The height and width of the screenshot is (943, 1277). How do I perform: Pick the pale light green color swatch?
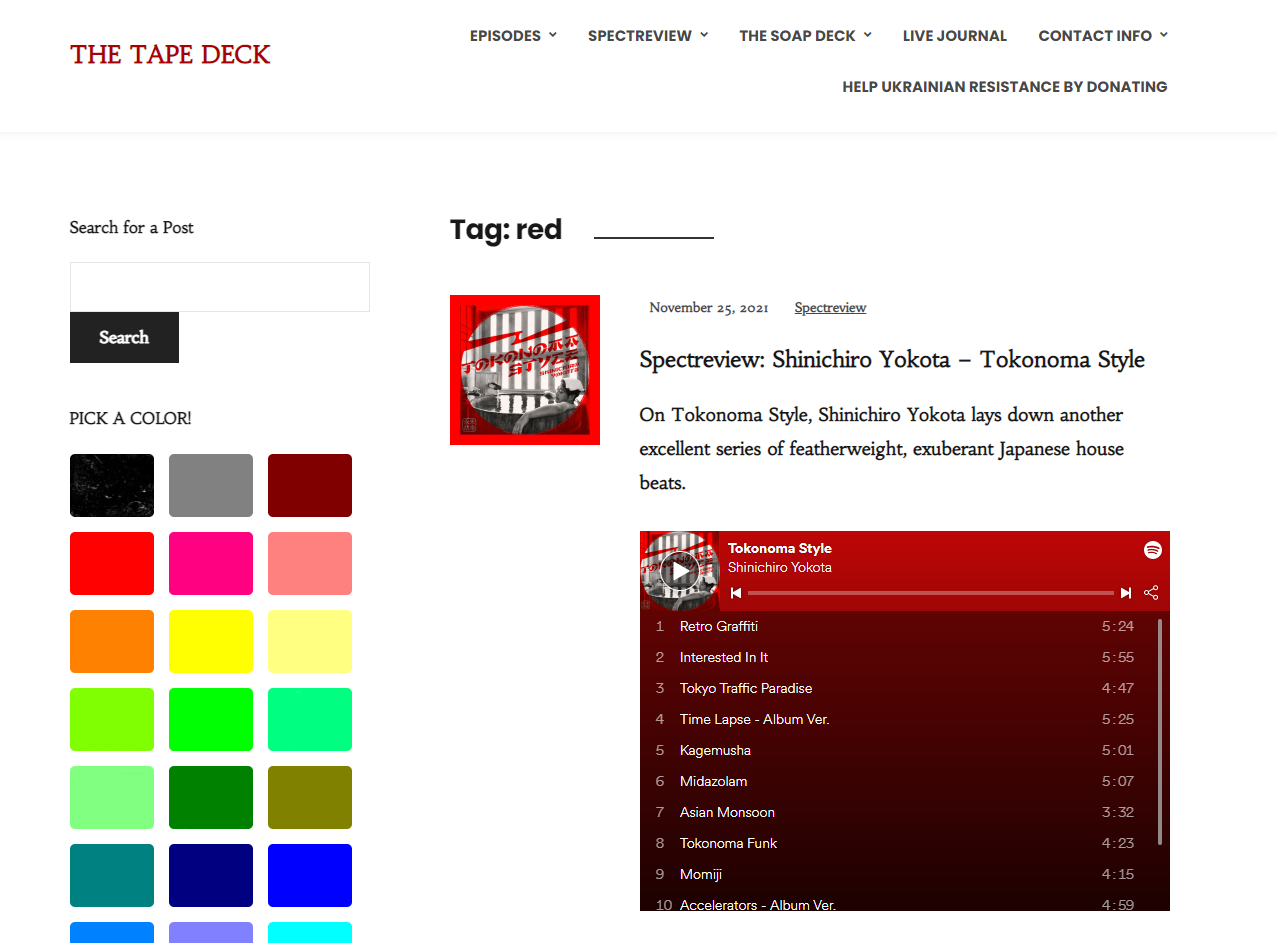click(x=112, y=798)
